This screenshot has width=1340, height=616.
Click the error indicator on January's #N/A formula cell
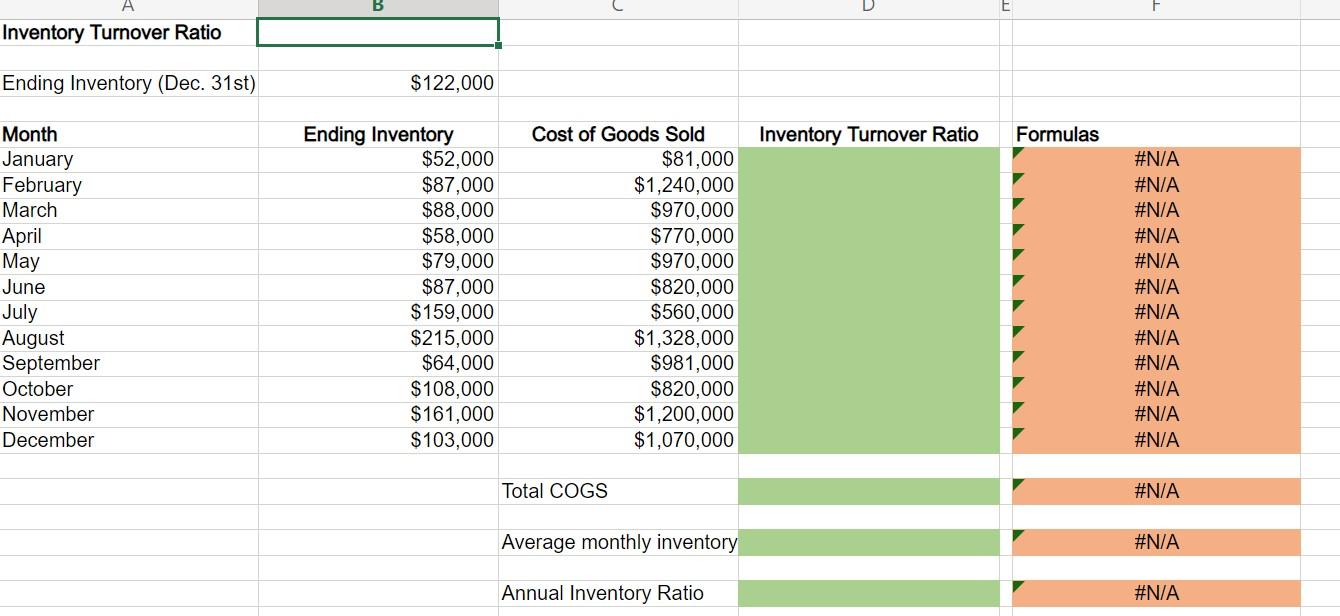click(x=1019, y=152)
